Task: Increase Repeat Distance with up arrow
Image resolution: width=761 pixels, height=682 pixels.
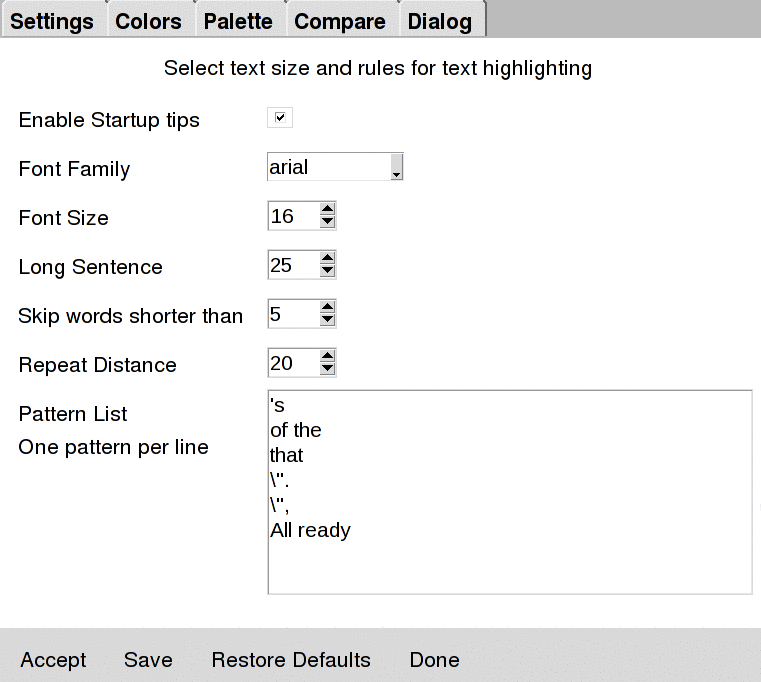Action: [328, 357]
